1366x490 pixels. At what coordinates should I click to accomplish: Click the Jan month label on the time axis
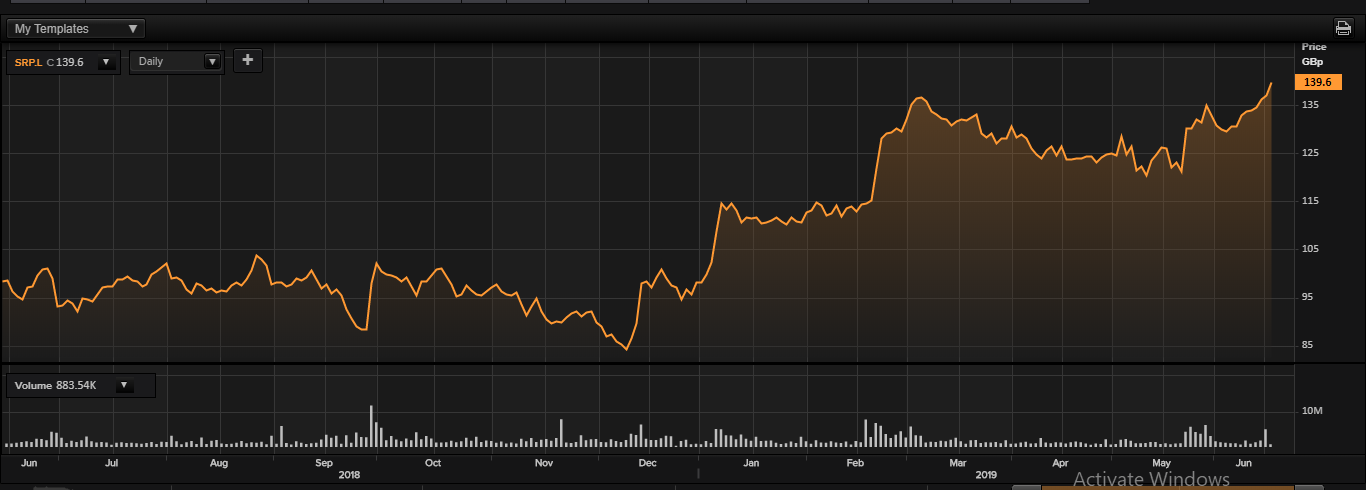click(x=751, y=463)
